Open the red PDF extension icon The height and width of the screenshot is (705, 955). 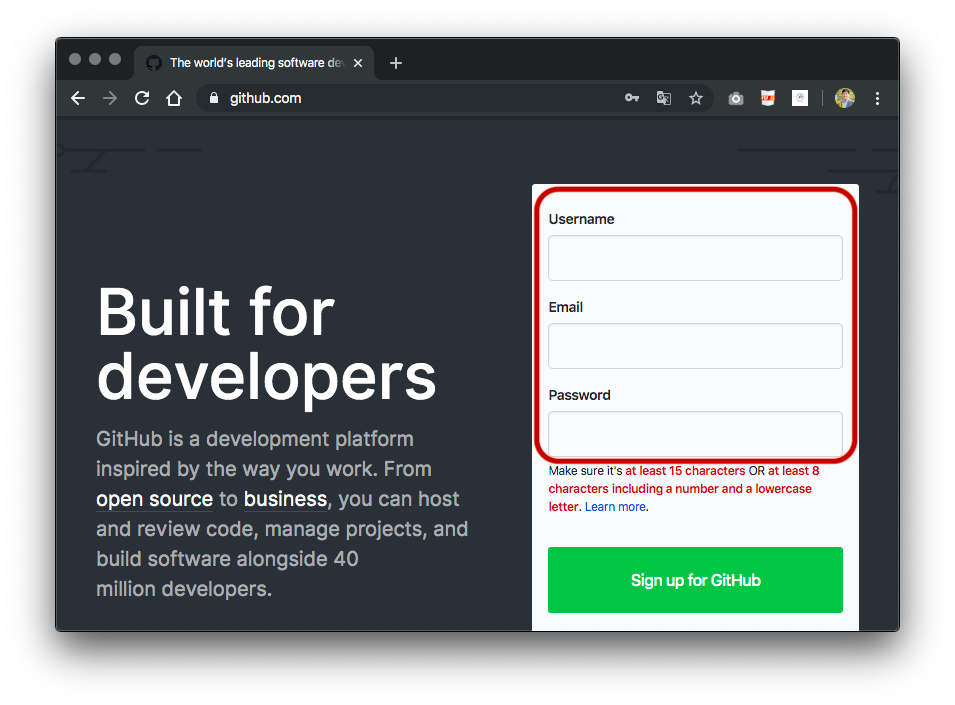coord(767,98)
